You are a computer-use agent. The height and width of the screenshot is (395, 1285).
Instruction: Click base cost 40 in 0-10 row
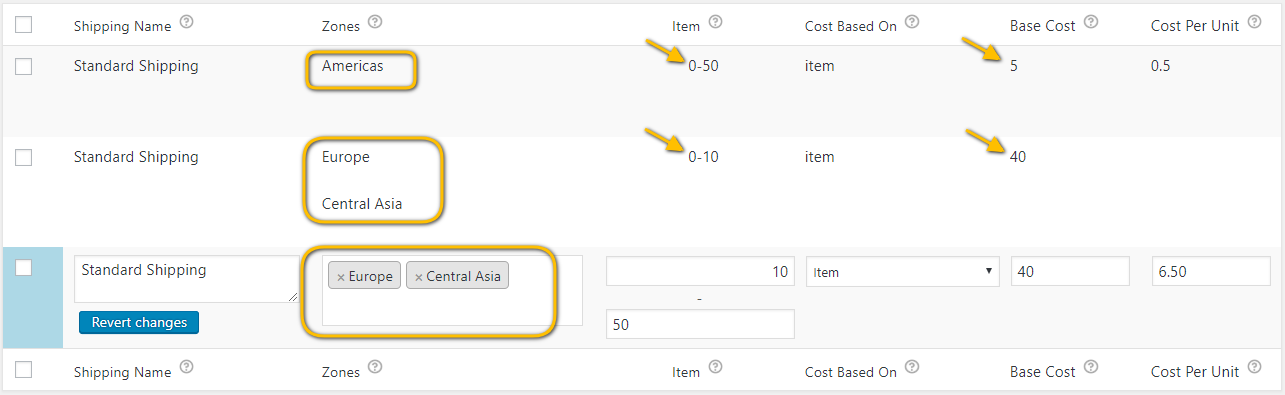point(1018,157)
